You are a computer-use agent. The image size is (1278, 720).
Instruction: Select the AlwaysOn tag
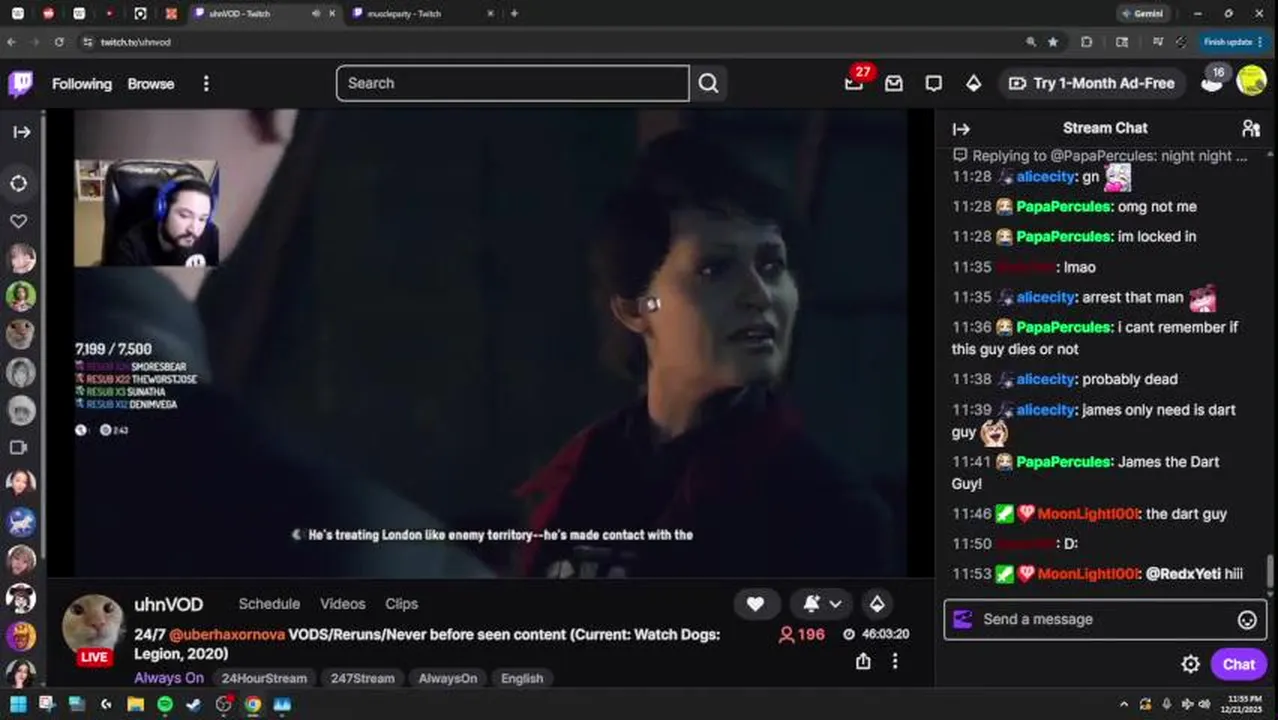448,678
